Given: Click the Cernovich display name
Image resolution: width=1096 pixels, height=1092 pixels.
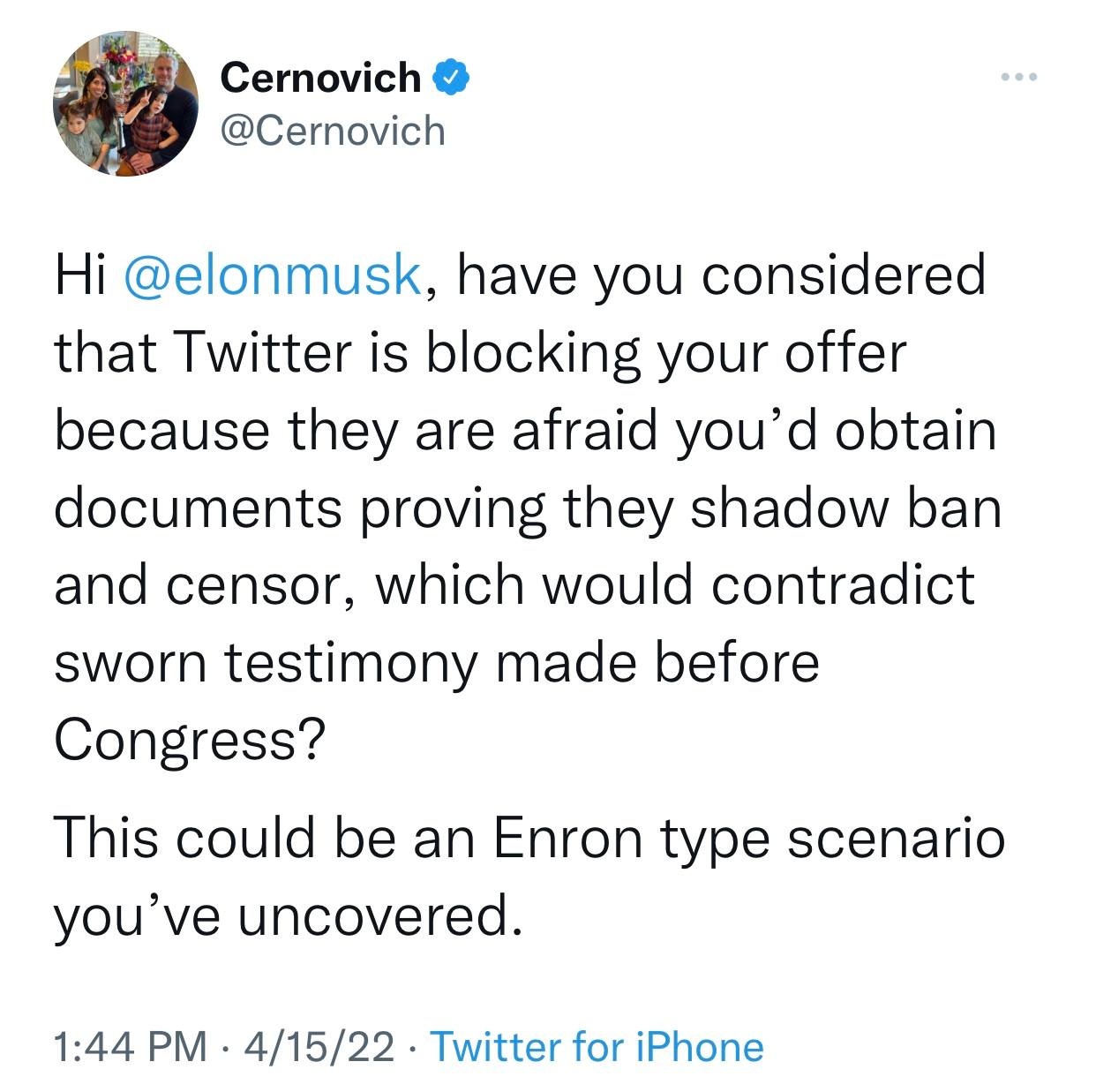Looking at the screenshot, I should tap(321, 78).
